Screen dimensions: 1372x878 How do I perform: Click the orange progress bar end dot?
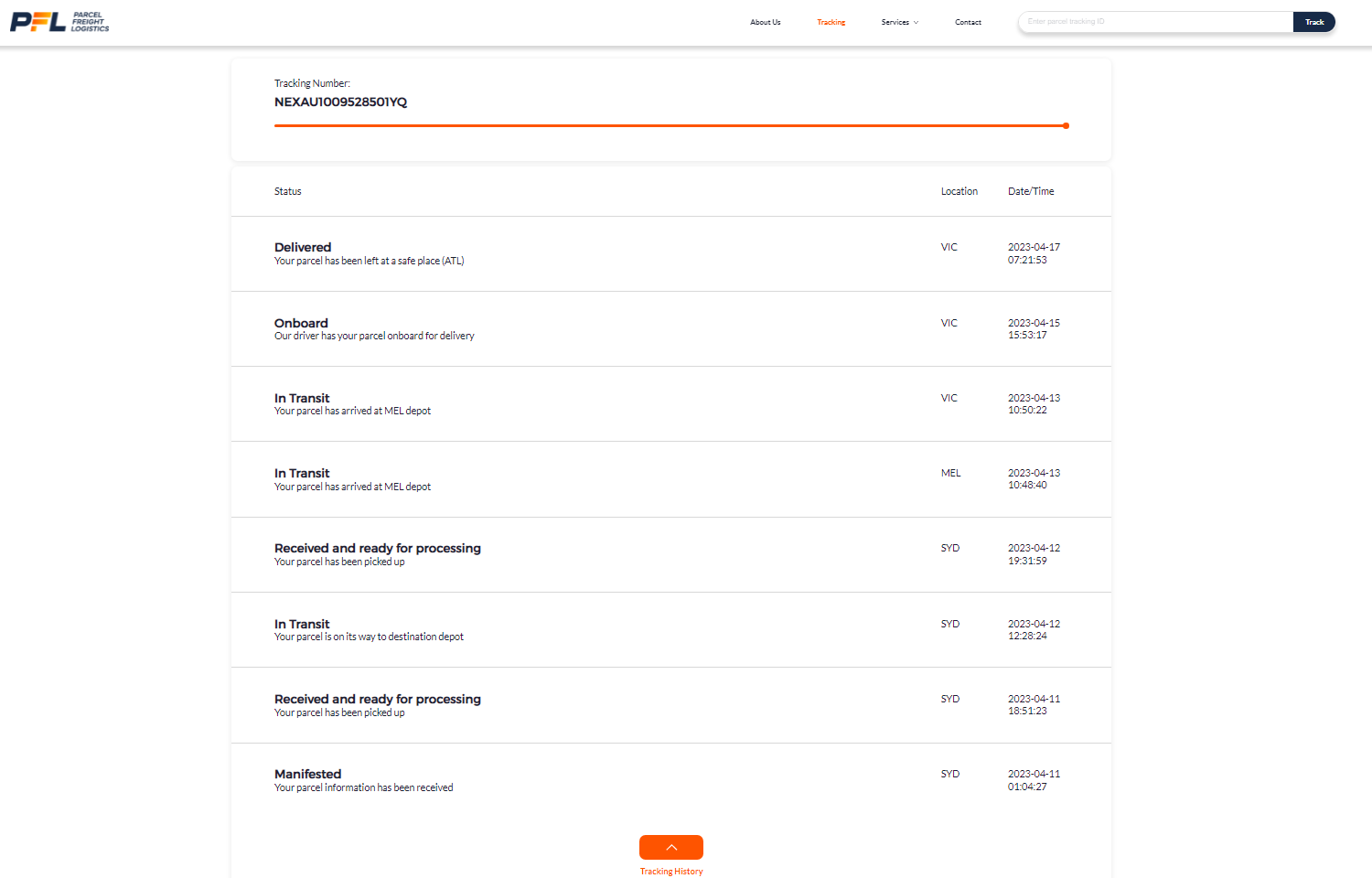pos(1067,126)
